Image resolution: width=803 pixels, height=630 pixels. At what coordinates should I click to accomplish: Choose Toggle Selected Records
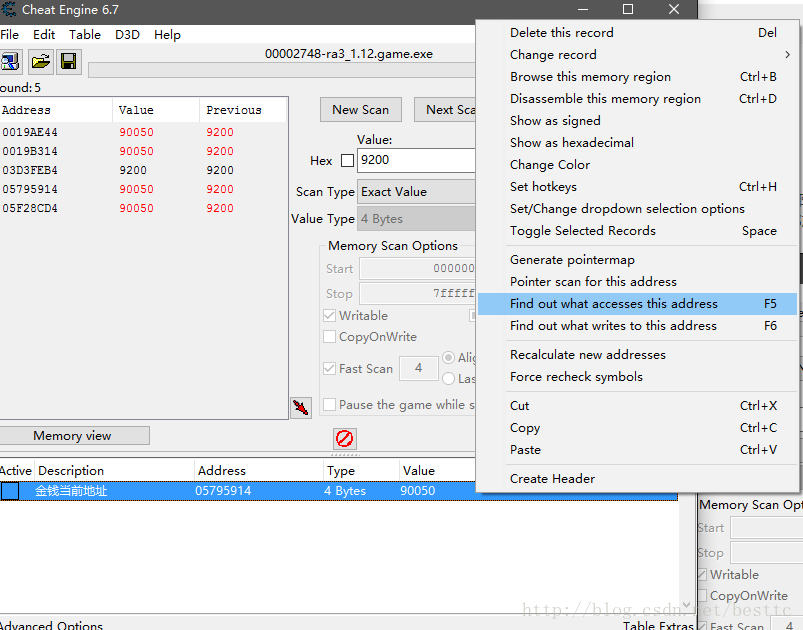(x=637, y=231)
